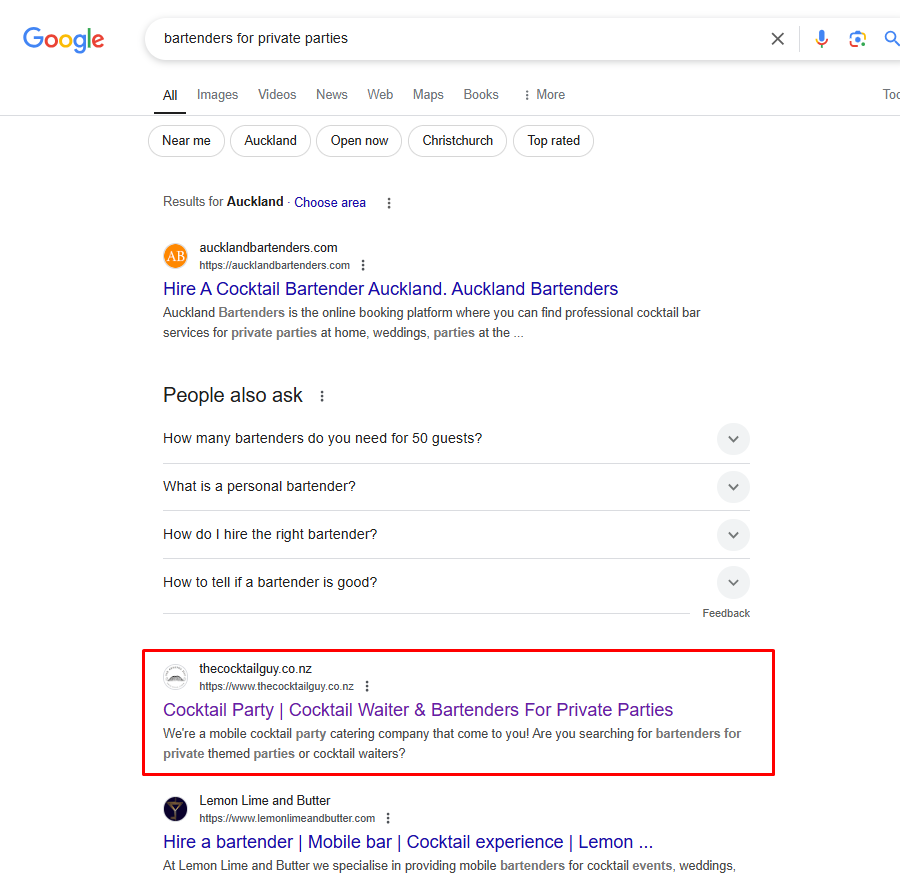The image size is (900, 879).
Task: Open three-dot menu next to Choose area
Action: point(389,203)
